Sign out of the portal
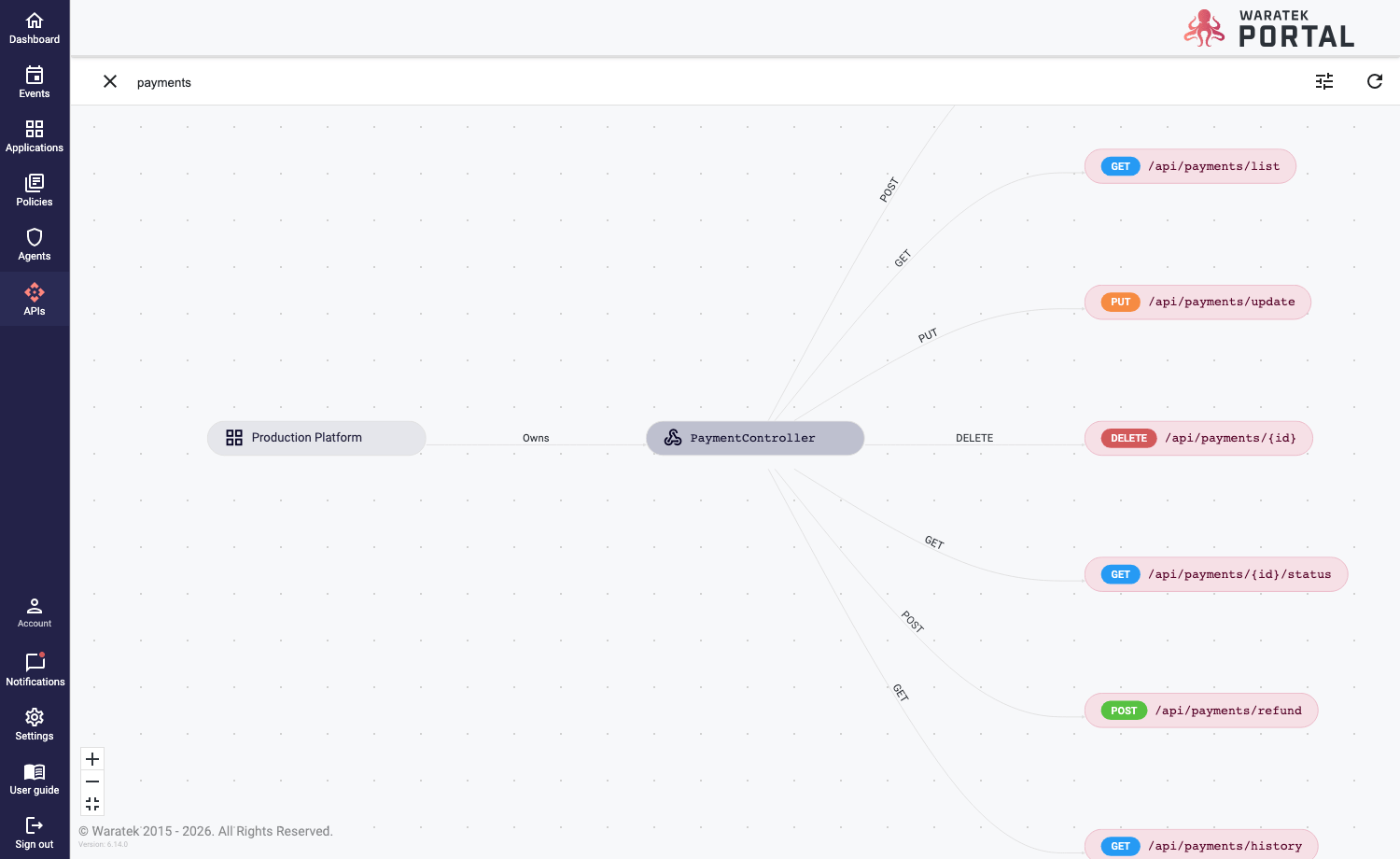 click(x=35, y=832)
